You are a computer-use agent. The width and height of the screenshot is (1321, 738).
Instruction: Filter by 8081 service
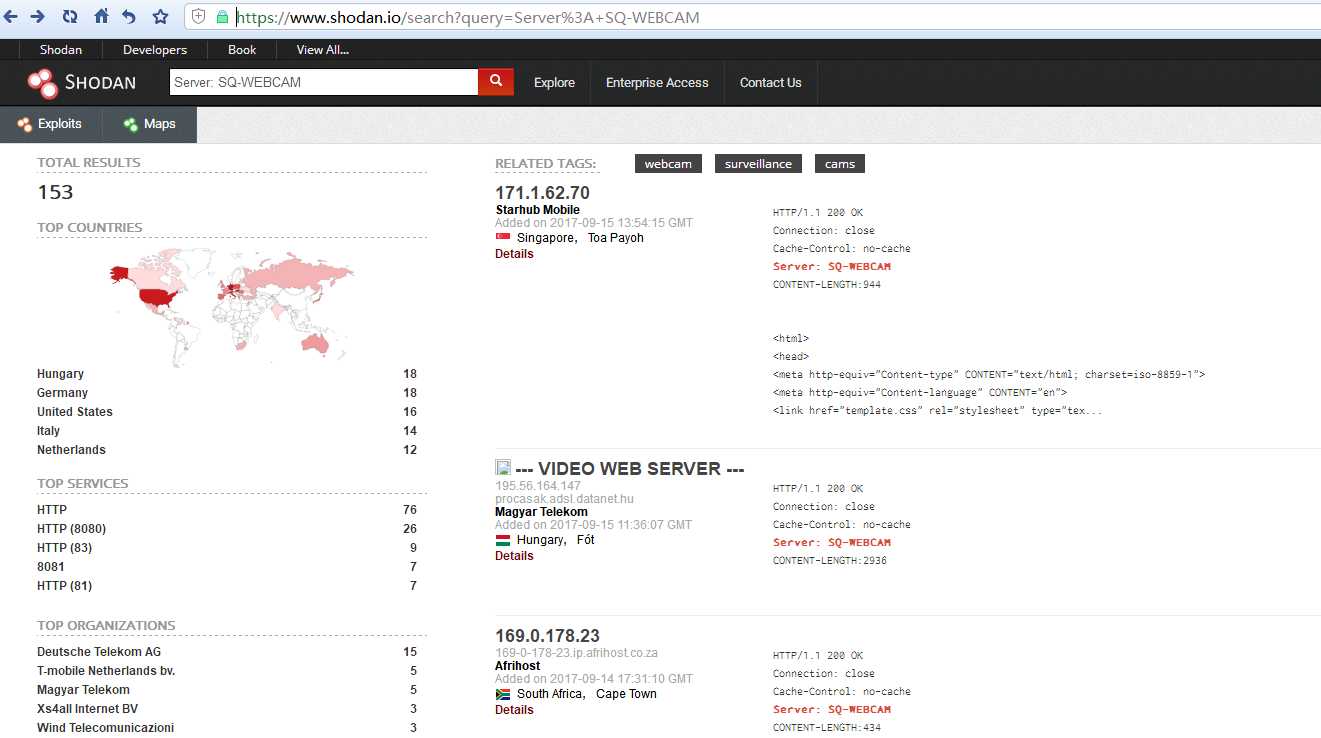[227, 567]
